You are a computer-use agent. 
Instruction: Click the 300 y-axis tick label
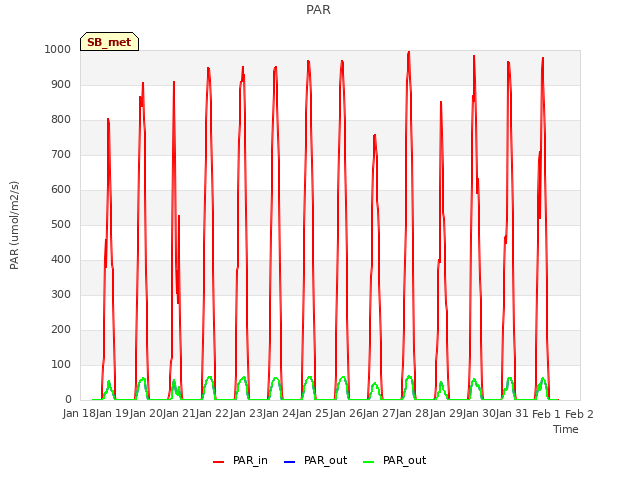[x=61, y=294]
